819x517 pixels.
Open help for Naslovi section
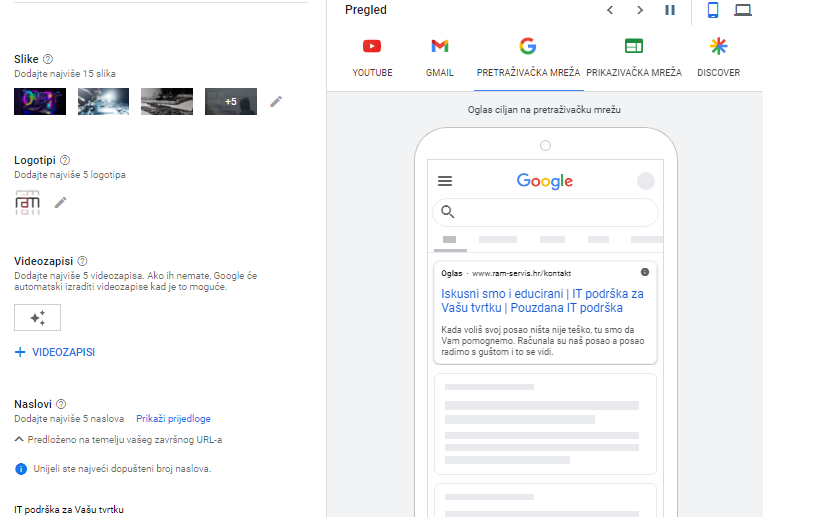pos(61,404)
